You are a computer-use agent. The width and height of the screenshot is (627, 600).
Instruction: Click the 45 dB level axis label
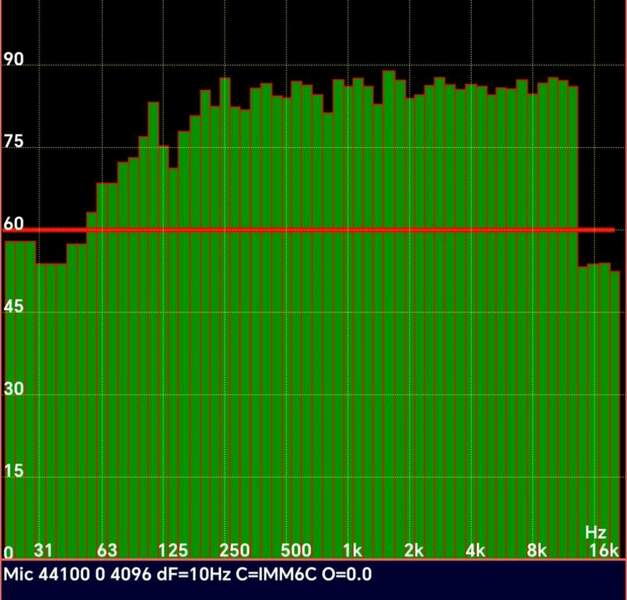(14, 308)
